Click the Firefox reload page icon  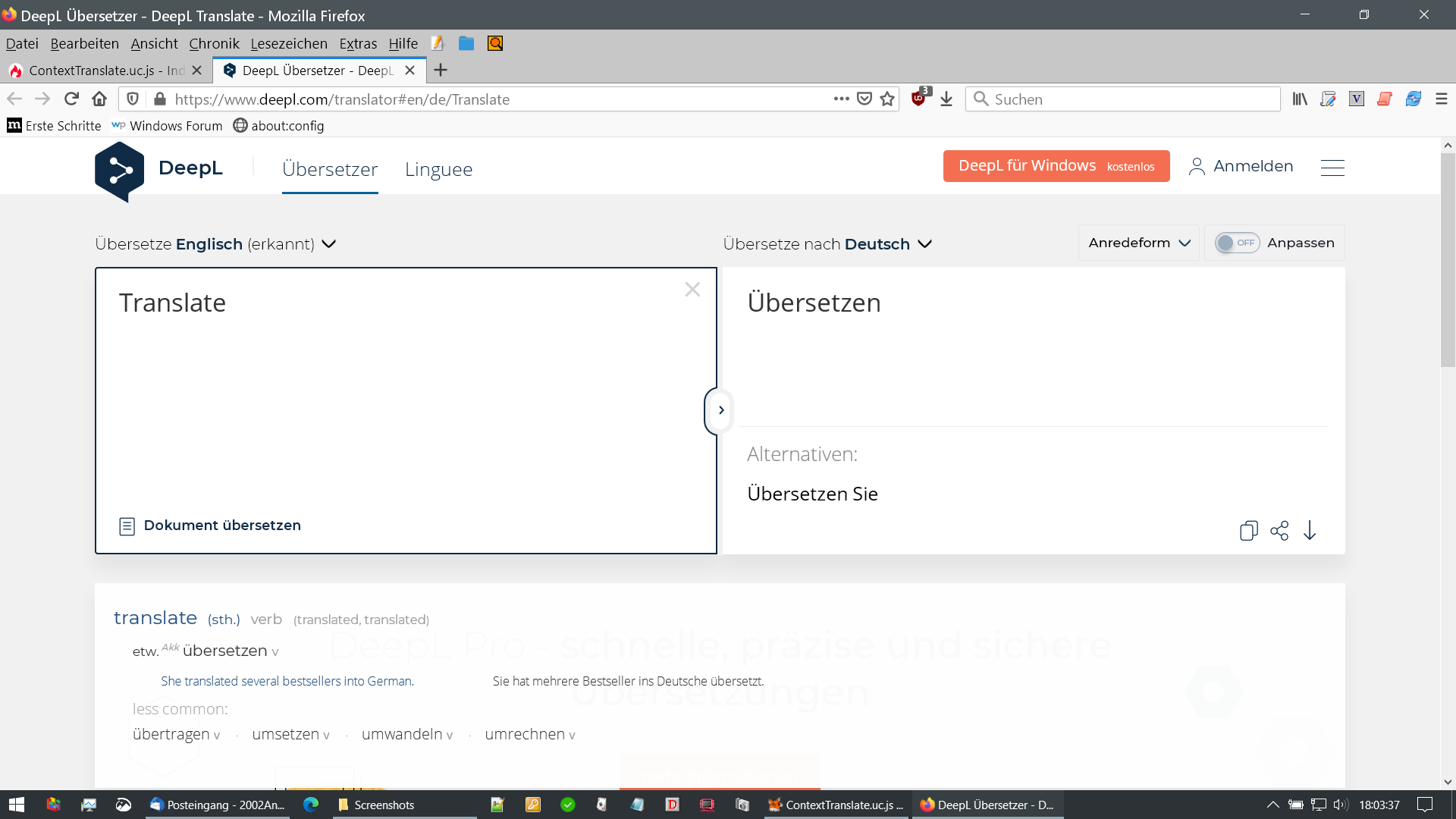[x=71, y=99]
